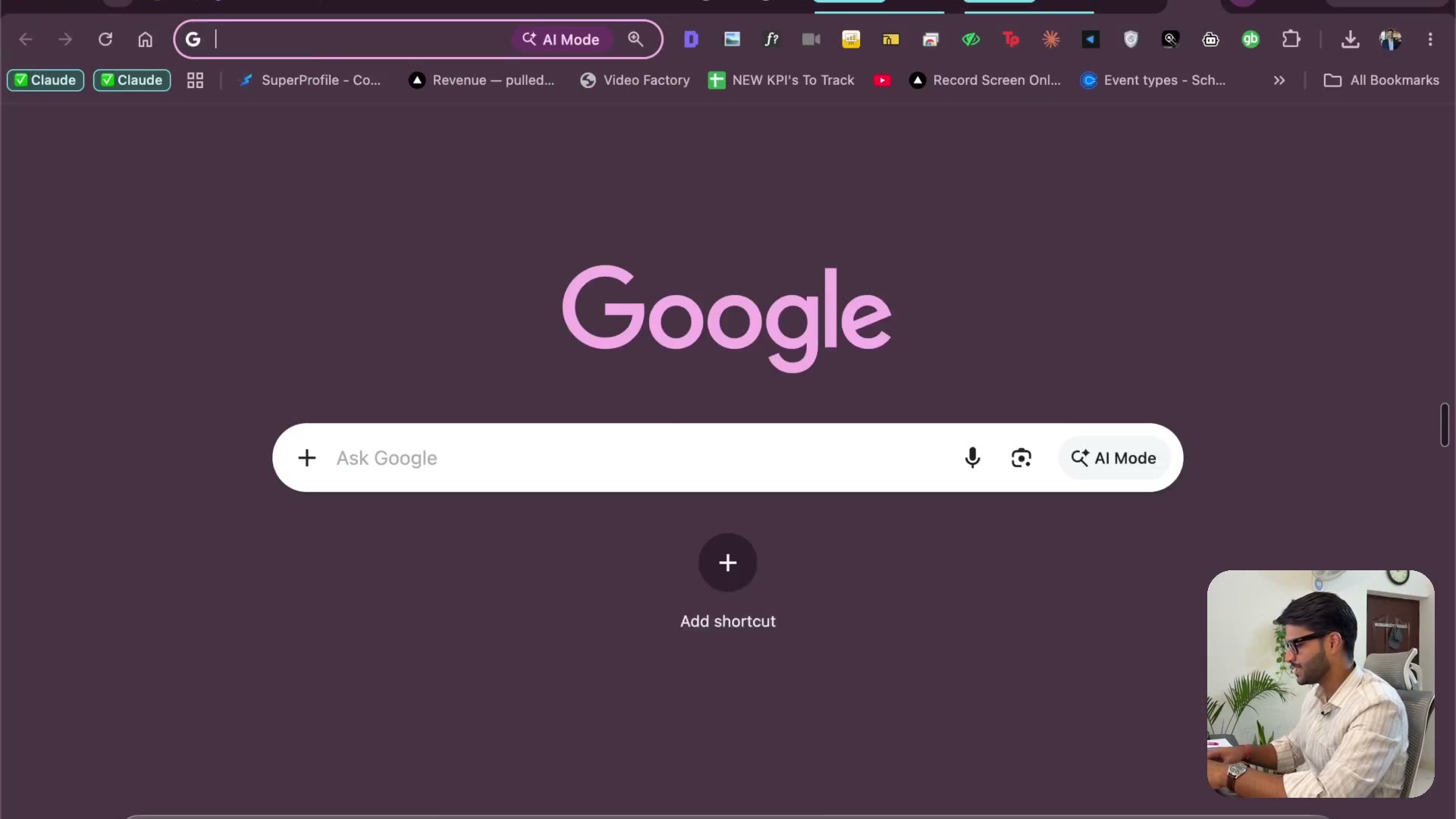1456x819 pixels.
Task: Open the profile avatar menu
Action: 1390,39
